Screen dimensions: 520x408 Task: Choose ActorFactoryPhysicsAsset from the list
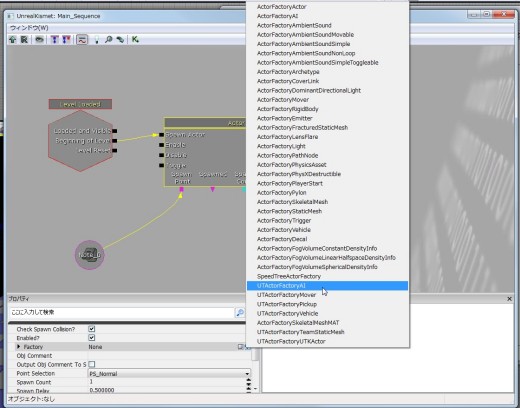pyautogui.click(x=327, y=165)
